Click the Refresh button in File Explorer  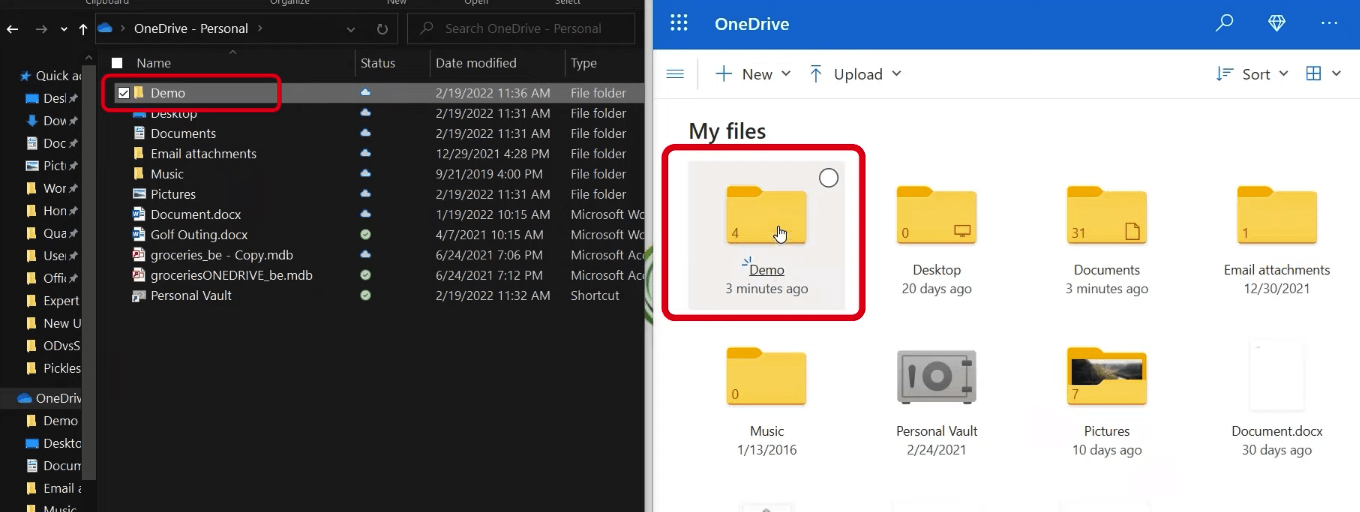(382, 29)
